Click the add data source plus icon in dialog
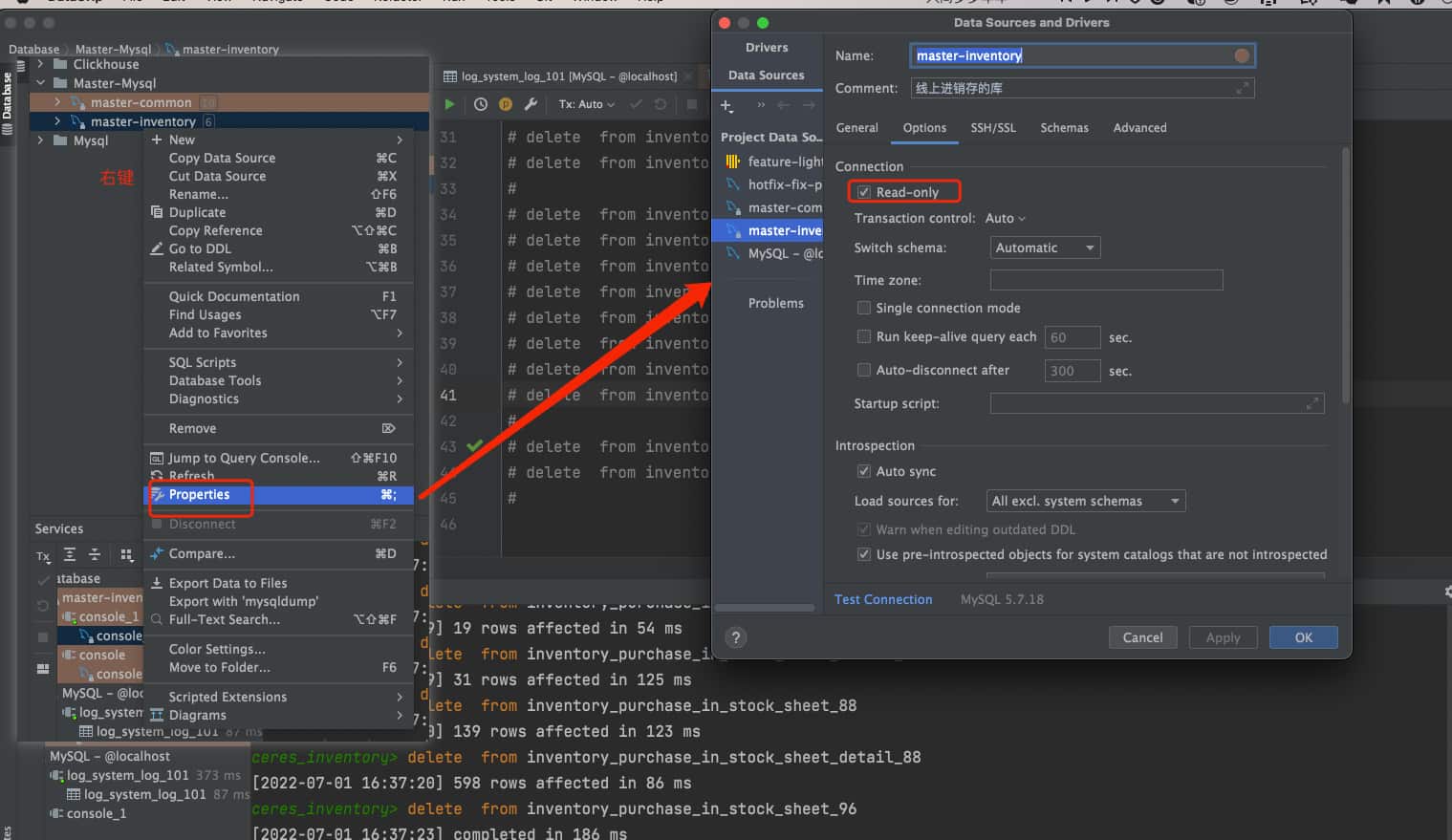1452x840 pixels. click(726, 105)
